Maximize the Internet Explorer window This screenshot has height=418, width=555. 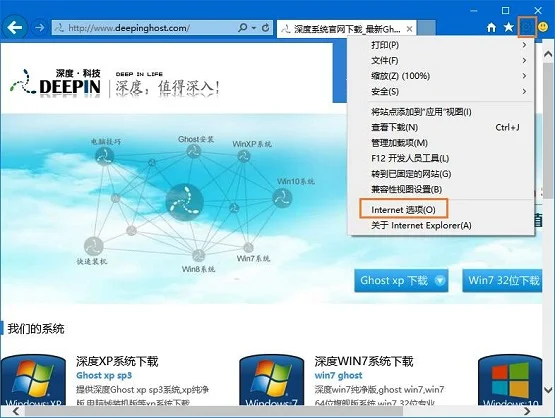(x=505, y=11)
